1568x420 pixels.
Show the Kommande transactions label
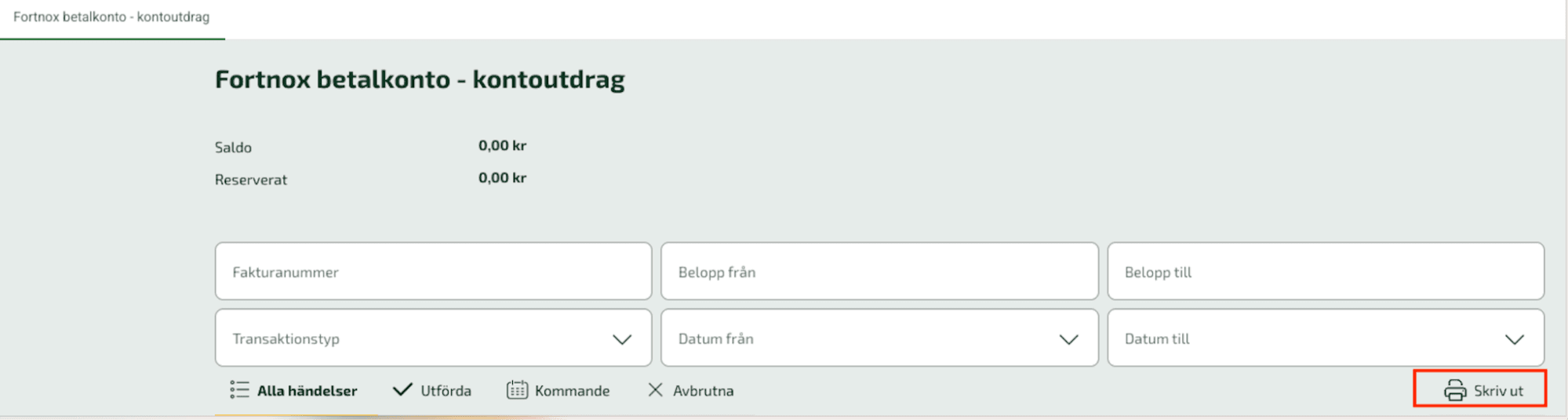[x=572, y=391]
